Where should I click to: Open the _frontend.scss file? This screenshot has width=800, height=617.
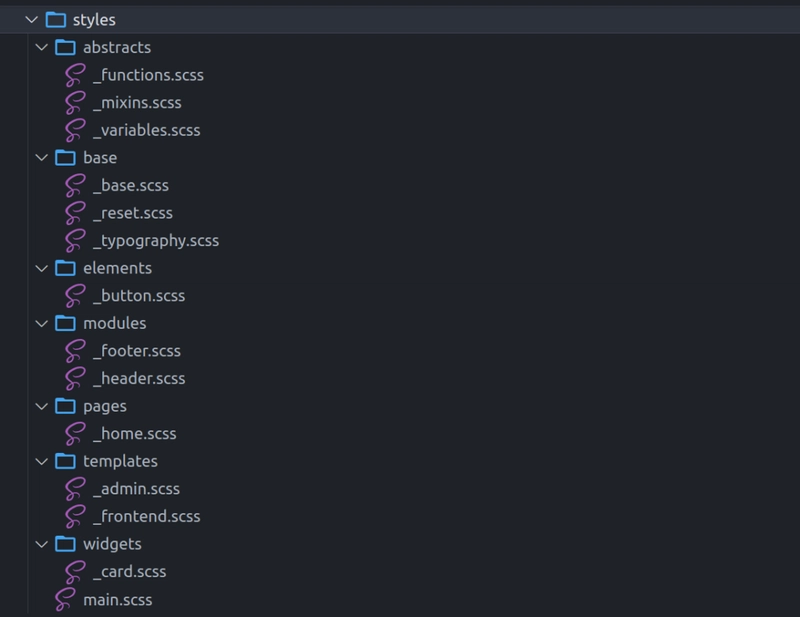pyautogui.click(x=146, y=516)
